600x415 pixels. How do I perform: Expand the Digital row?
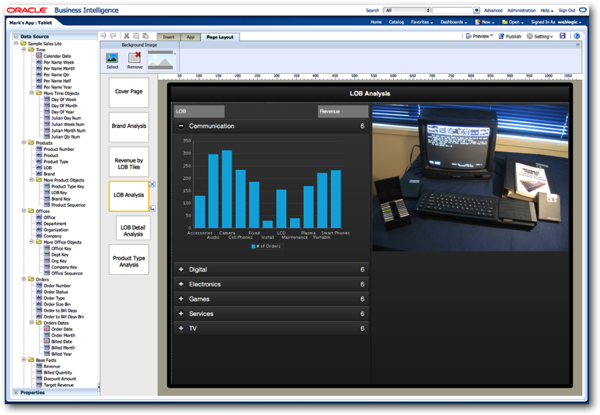(181, 269)
